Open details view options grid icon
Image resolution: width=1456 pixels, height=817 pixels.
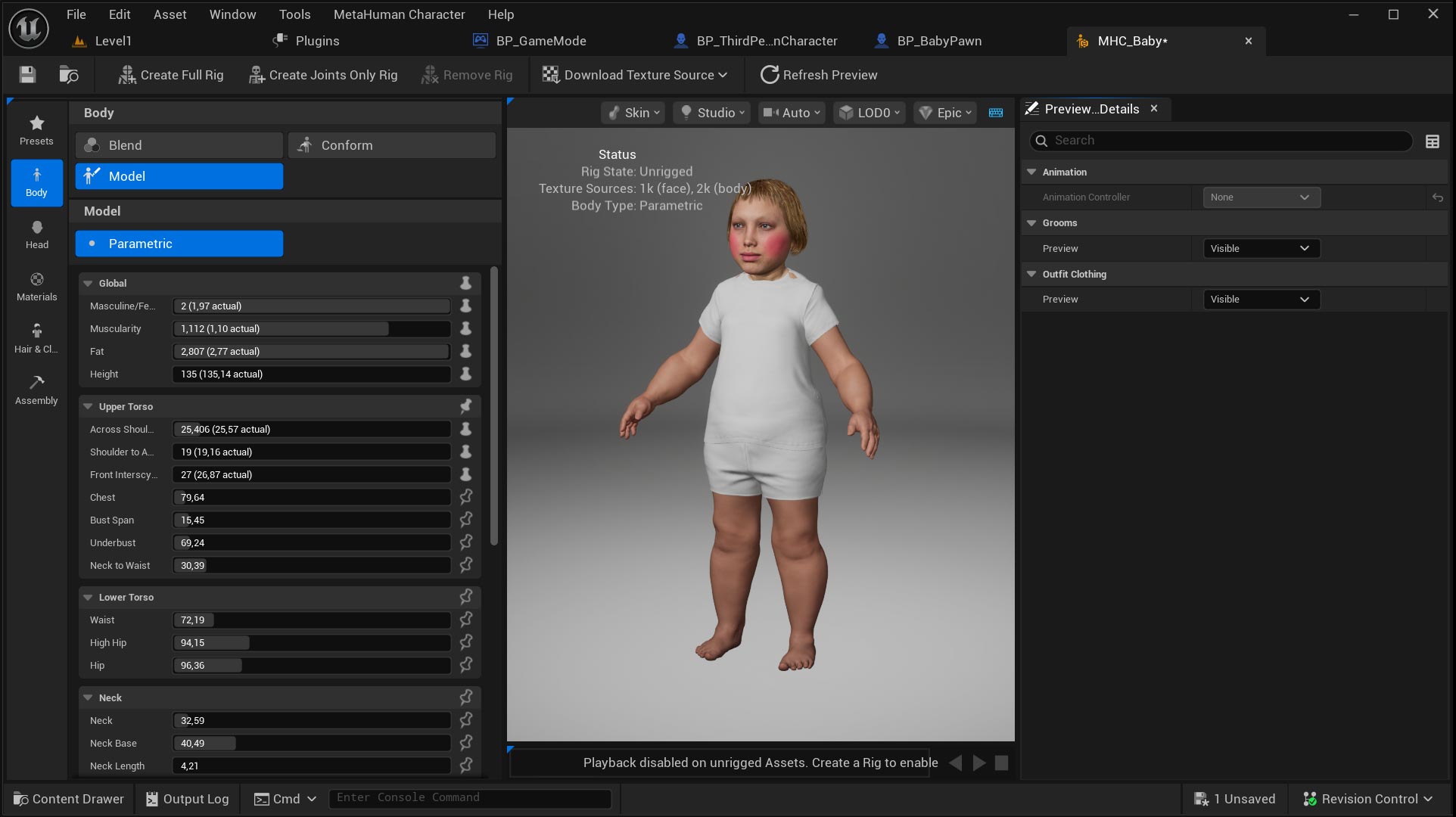click(x=1432, y=141)
